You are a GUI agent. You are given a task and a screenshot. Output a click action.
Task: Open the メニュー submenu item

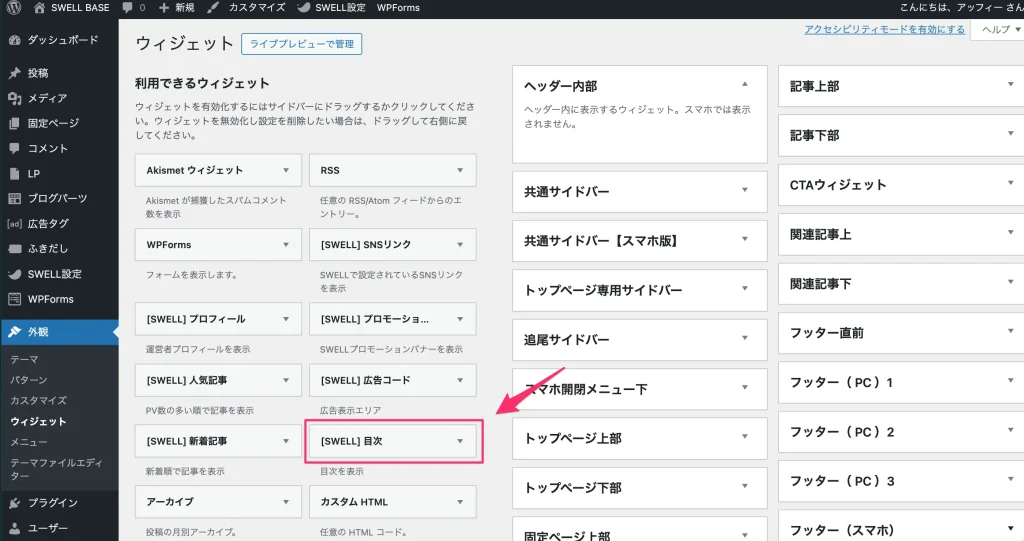(x=29, y=442)
